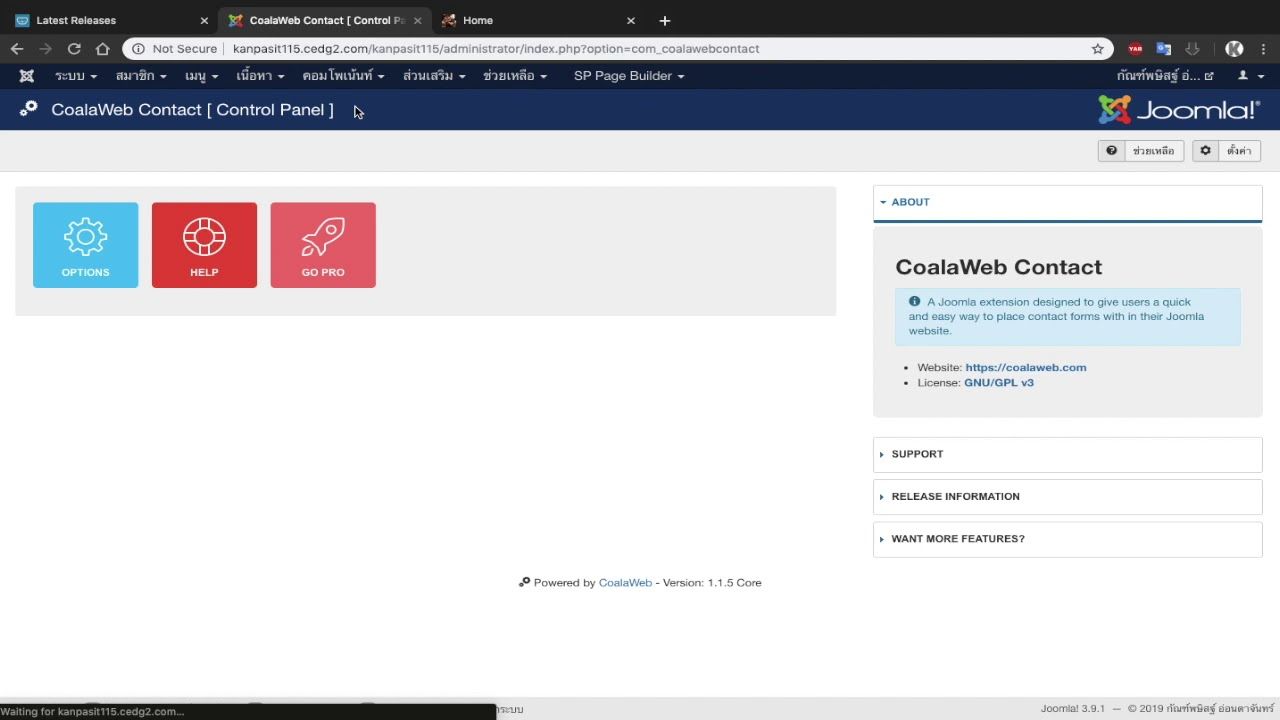Click the Google Translate extension icon
The height and width of the screenshot is (720, 1280).
pyautogui.click(x=1163, y=48)
